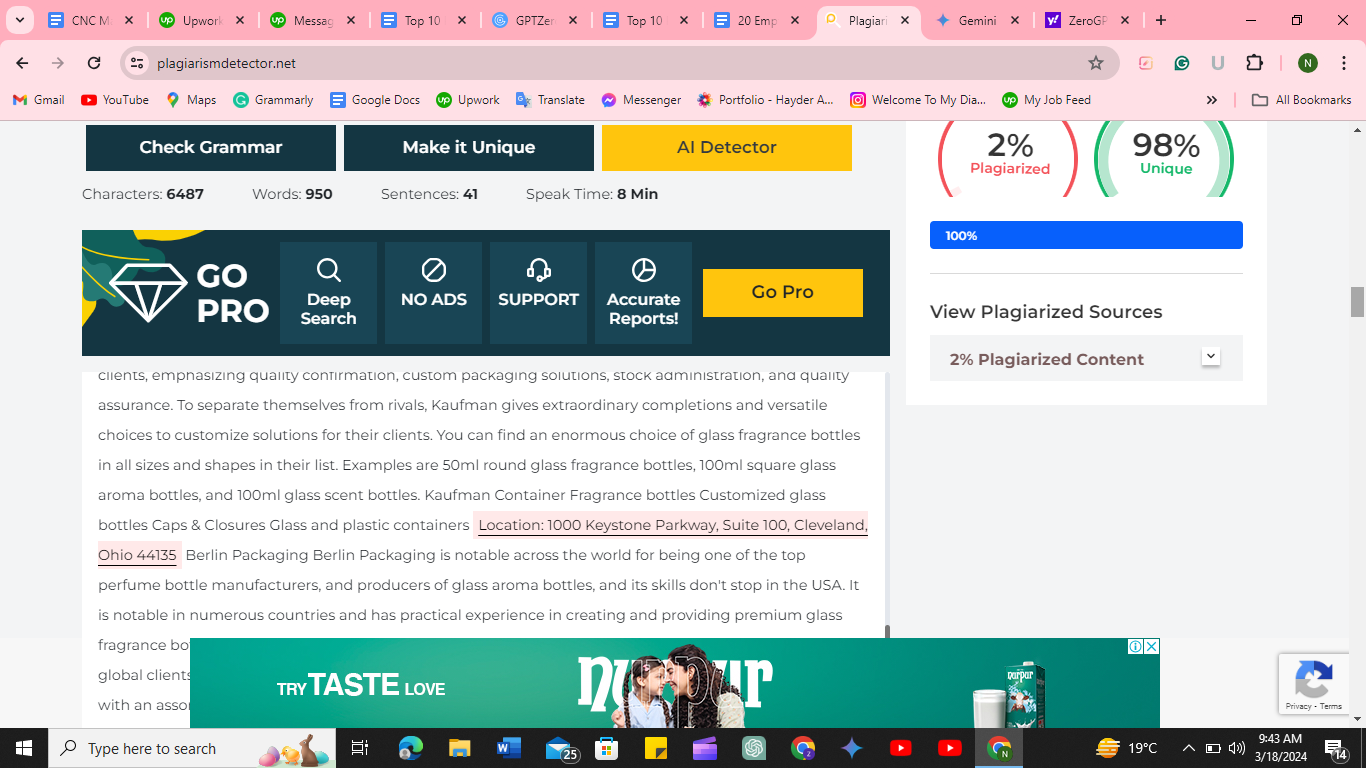1366x768 pixels.
Task: Launch Microsoft Edge from taskbar
Action: (411, 748)
